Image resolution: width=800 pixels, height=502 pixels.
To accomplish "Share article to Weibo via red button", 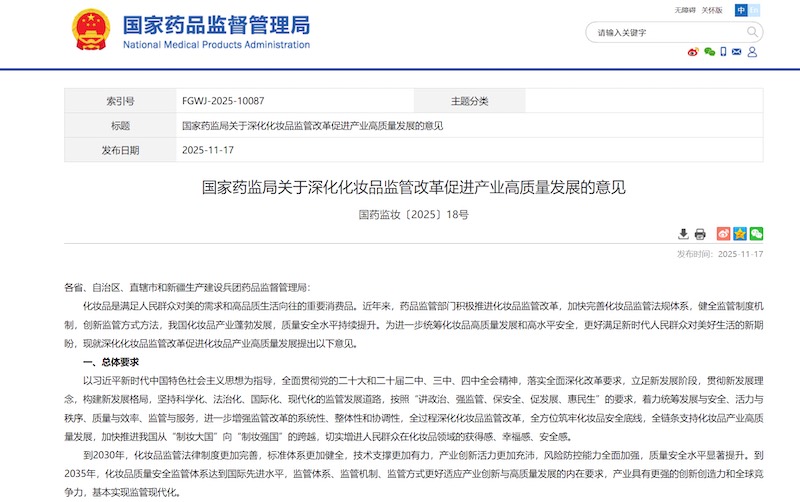I will pyautogui.click(x=722, y=233).
